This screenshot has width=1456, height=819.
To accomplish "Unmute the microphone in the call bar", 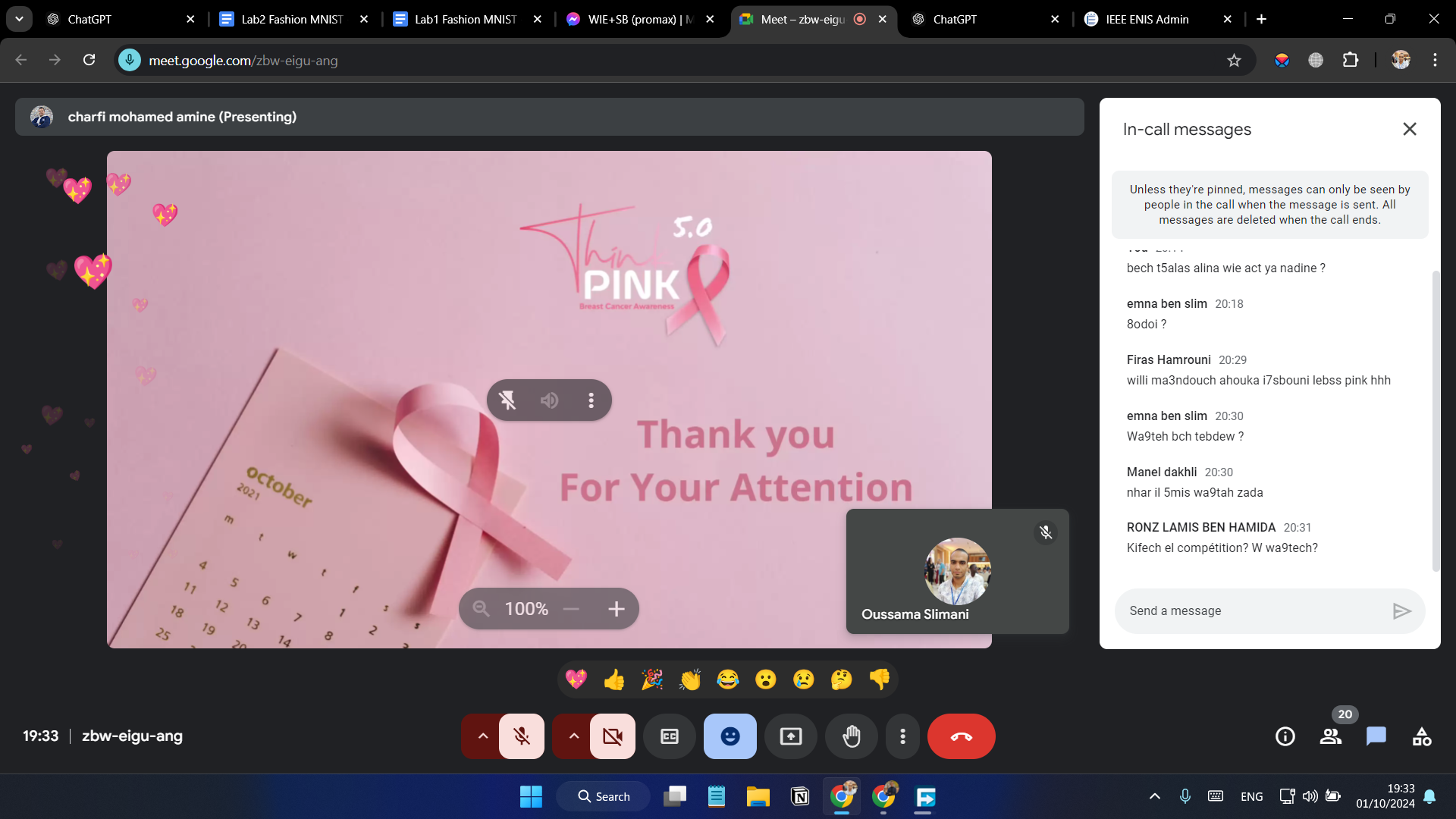I will click(x=522, y=736).
